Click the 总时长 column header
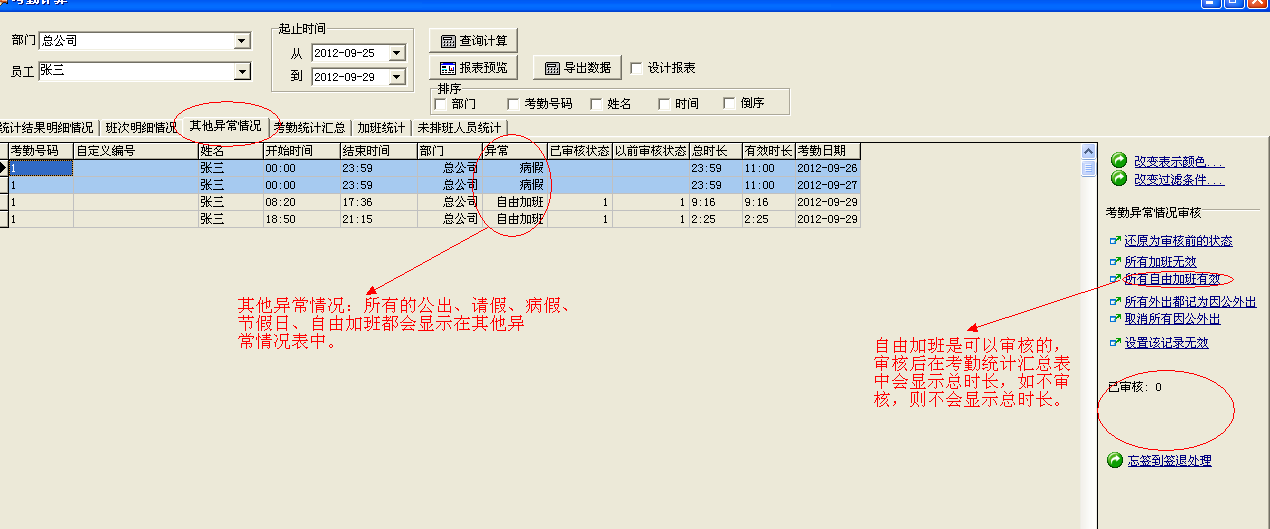 coord(714,151)
